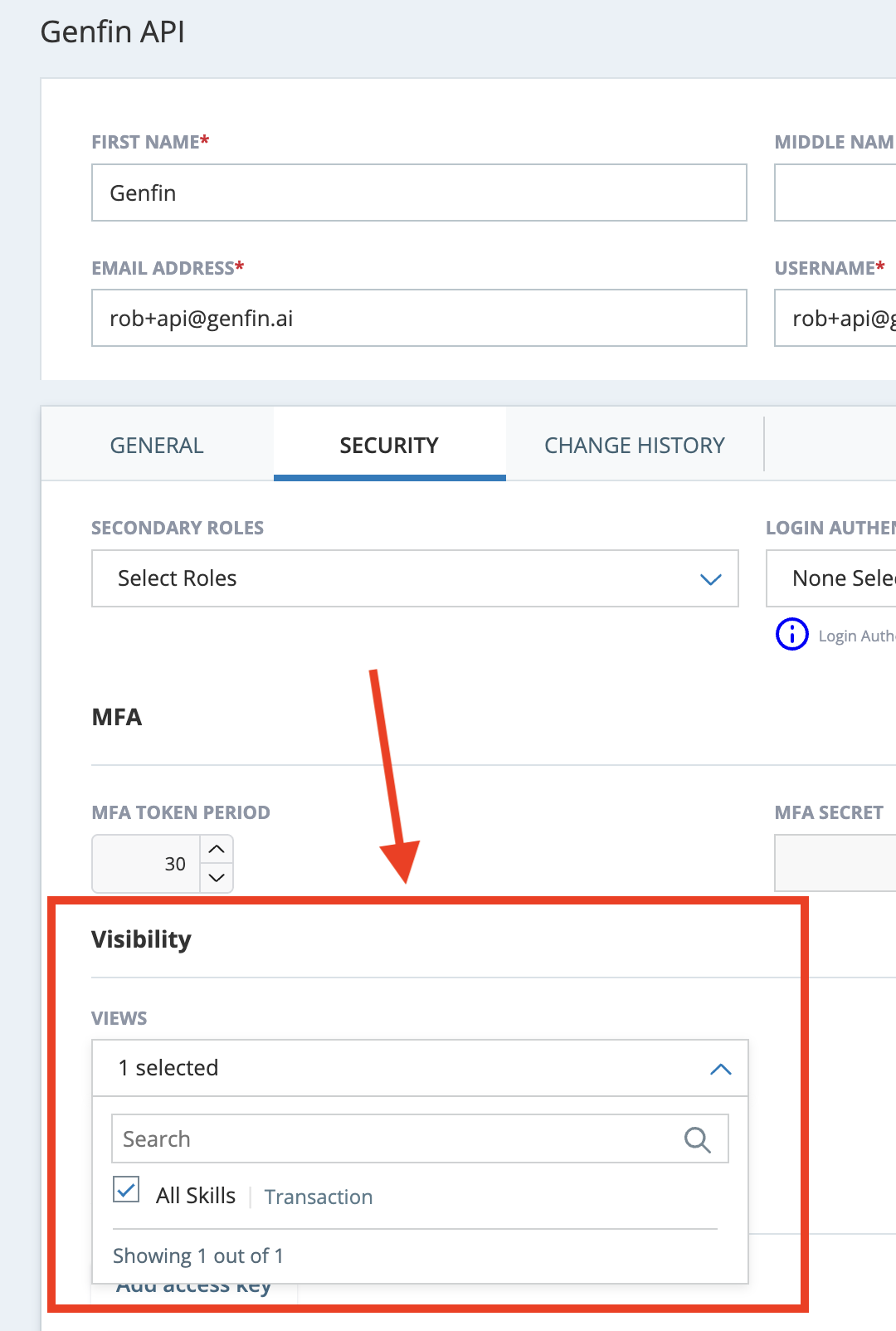The height and width of the screenshot is (1331, 896).
Task: Decrease MFA token period with down arrow
Action: (x=217, y=878)
